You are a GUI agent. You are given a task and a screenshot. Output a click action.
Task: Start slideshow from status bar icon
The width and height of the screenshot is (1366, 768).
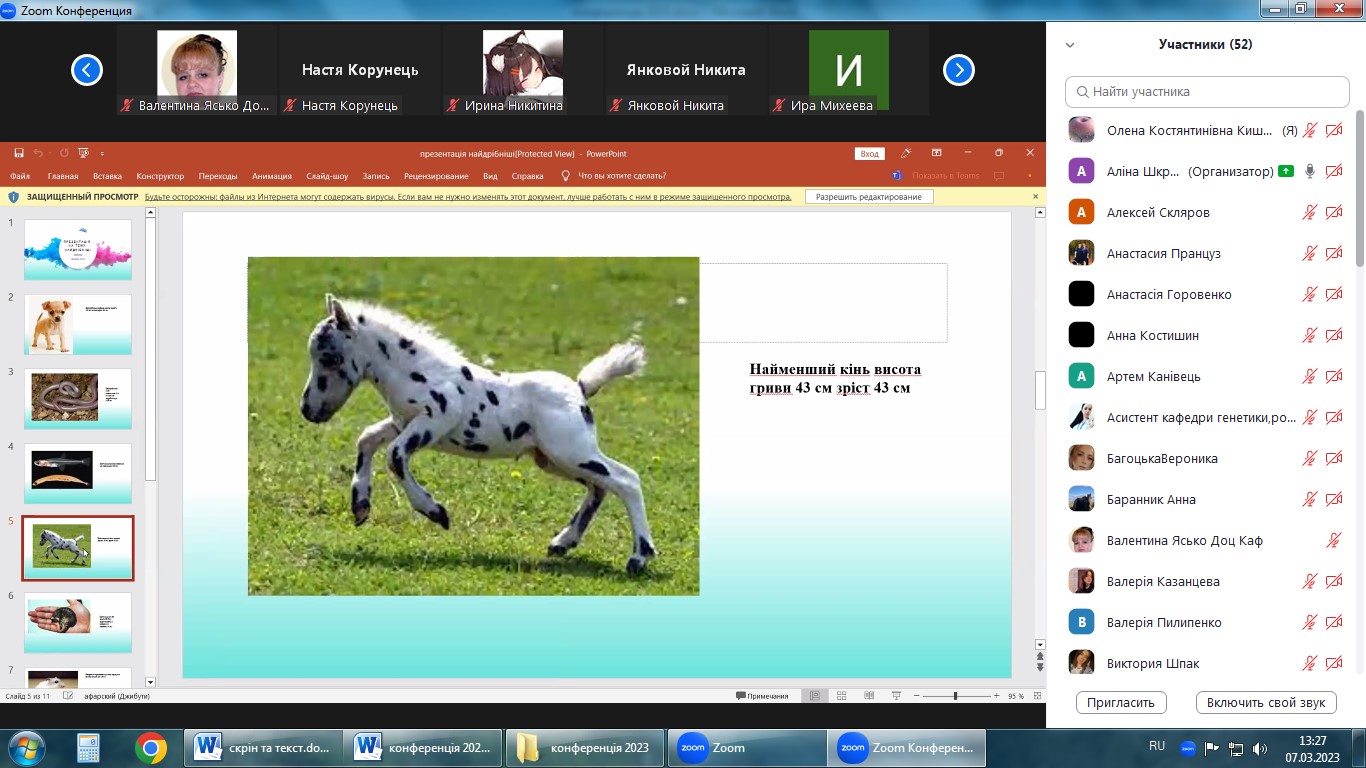896,696
